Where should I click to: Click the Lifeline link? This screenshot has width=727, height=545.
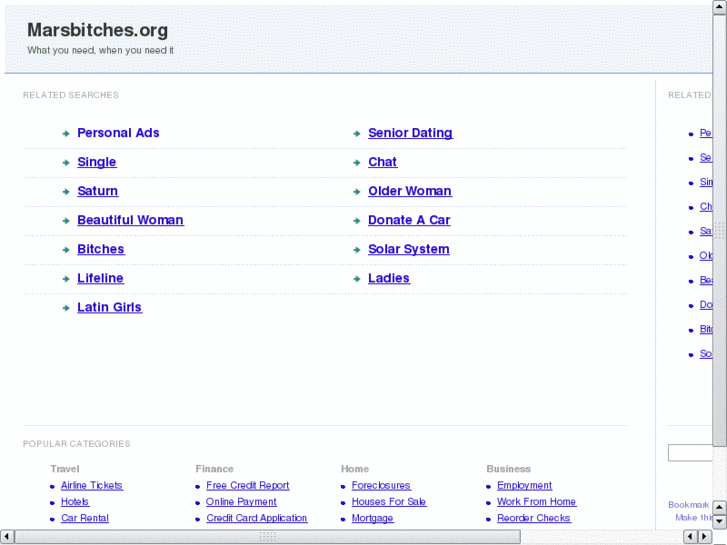pos(100,278)
